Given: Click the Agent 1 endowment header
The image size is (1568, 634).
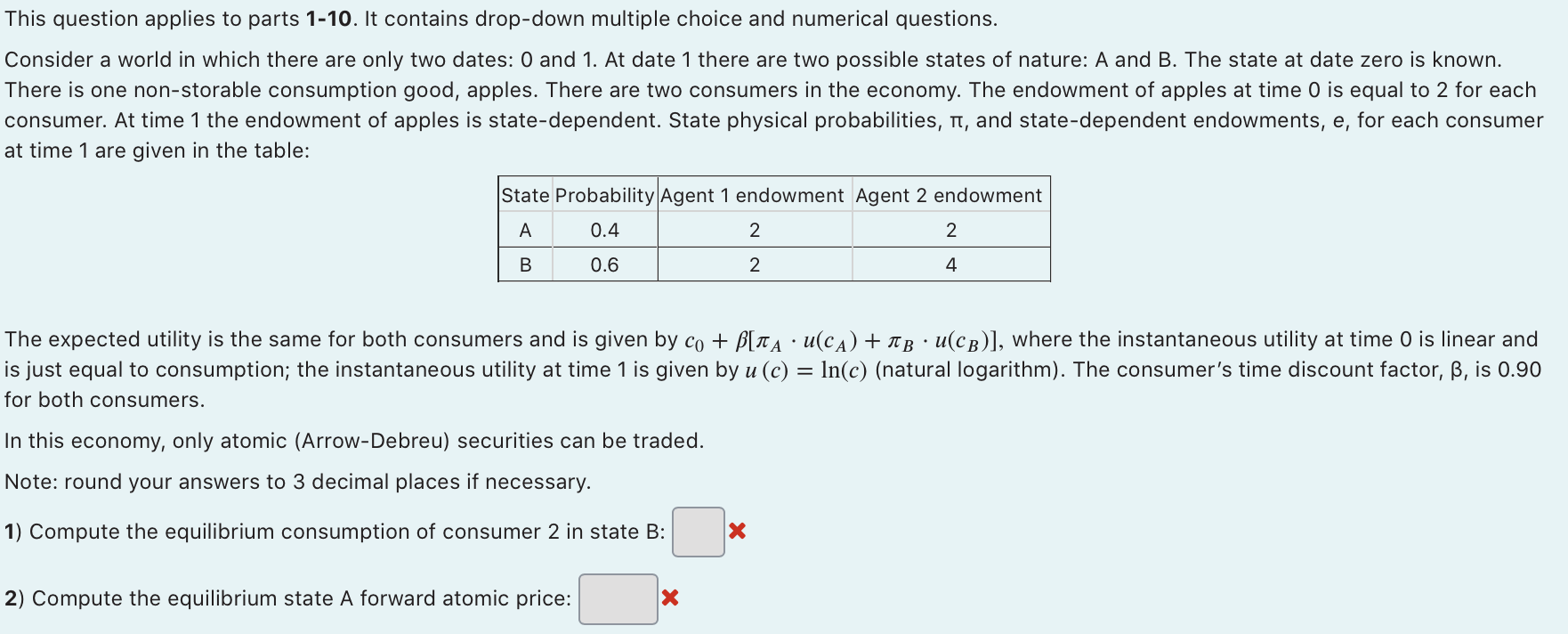Looking at the screenshot, I should tap(753, 195).
